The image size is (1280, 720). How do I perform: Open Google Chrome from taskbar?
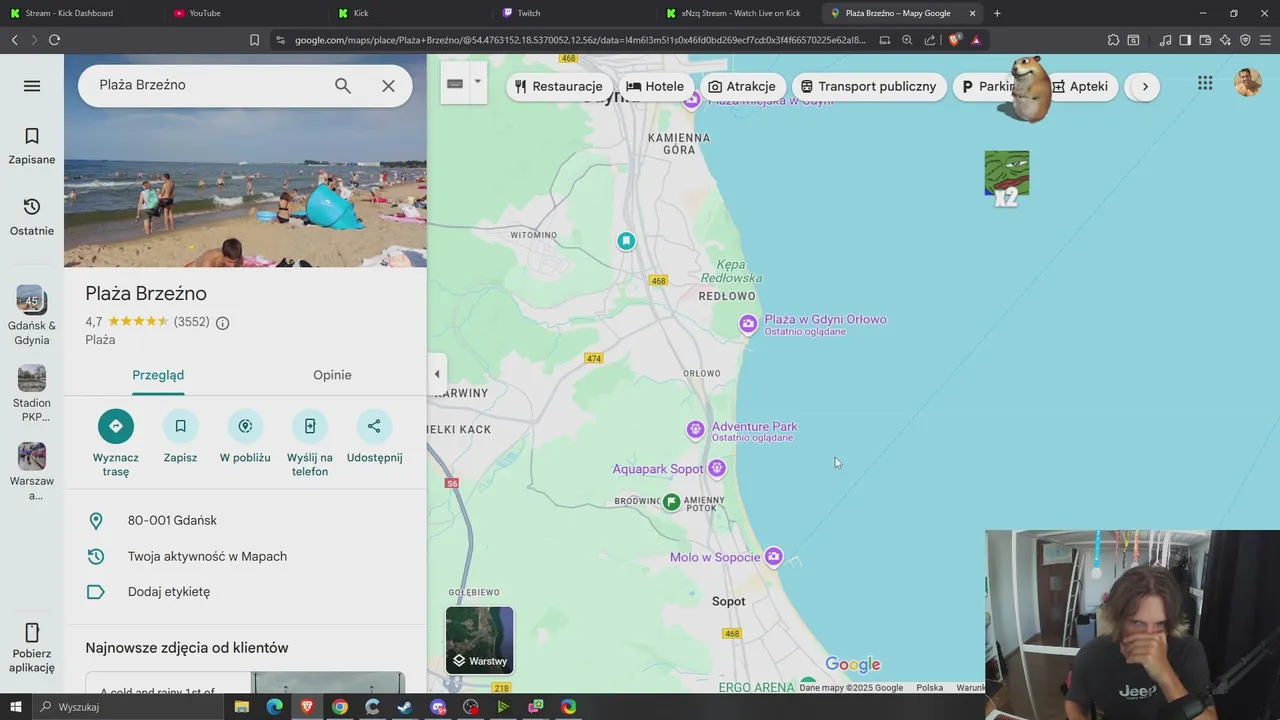[x=339, y=707]
